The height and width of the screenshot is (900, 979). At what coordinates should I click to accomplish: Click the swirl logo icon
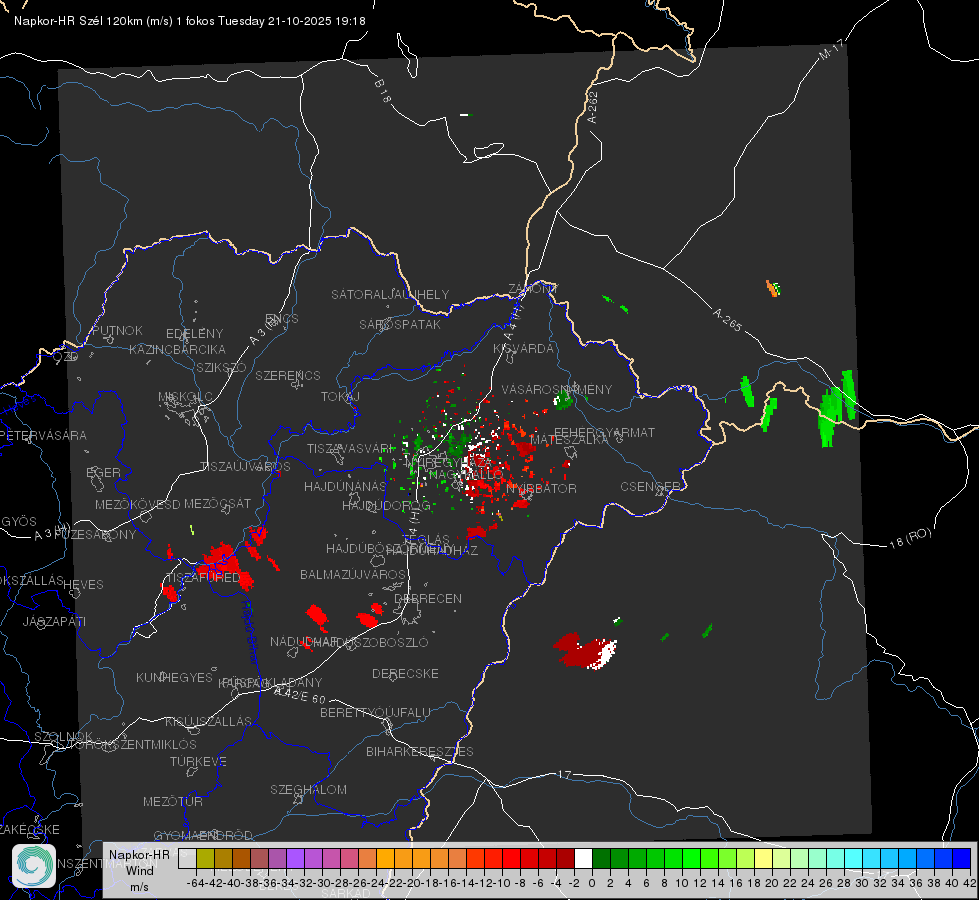pyautogui.click(x=34, y=866)
